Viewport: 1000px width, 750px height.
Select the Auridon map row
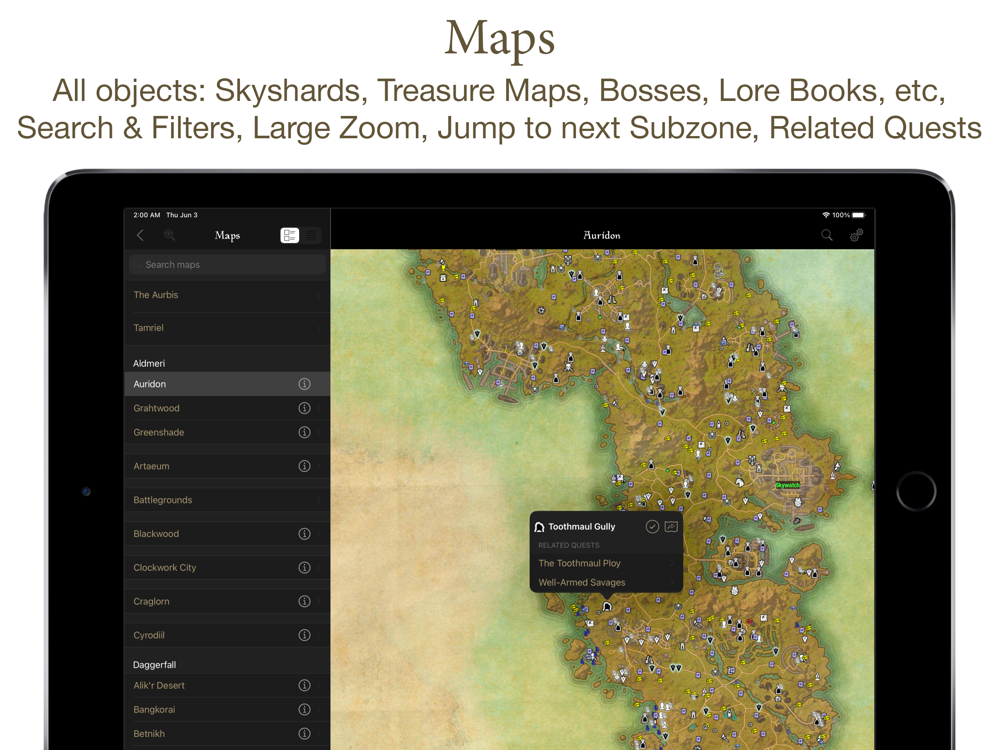[227, 384]
